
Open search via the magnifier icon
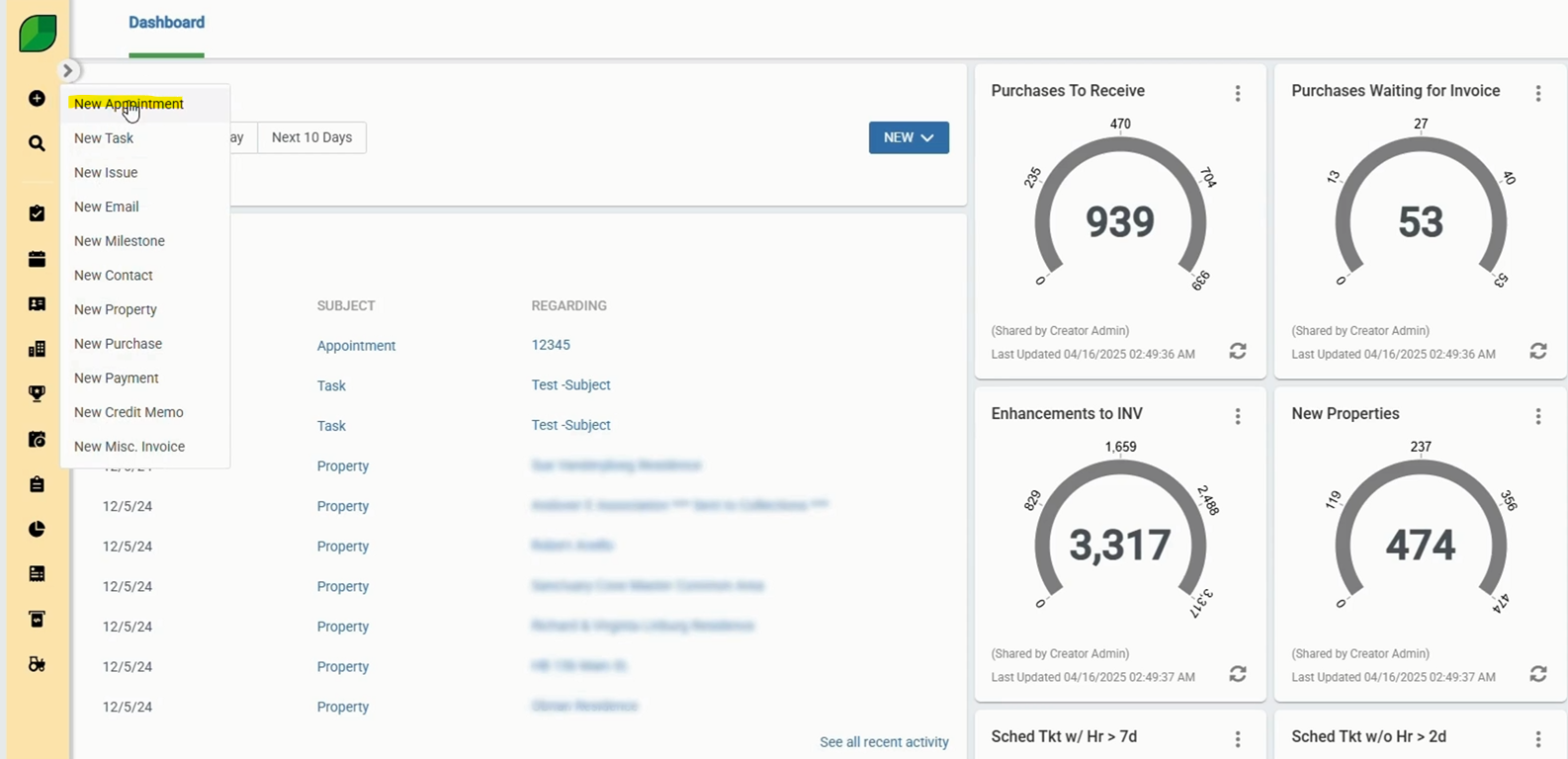[x=37, y=143]
